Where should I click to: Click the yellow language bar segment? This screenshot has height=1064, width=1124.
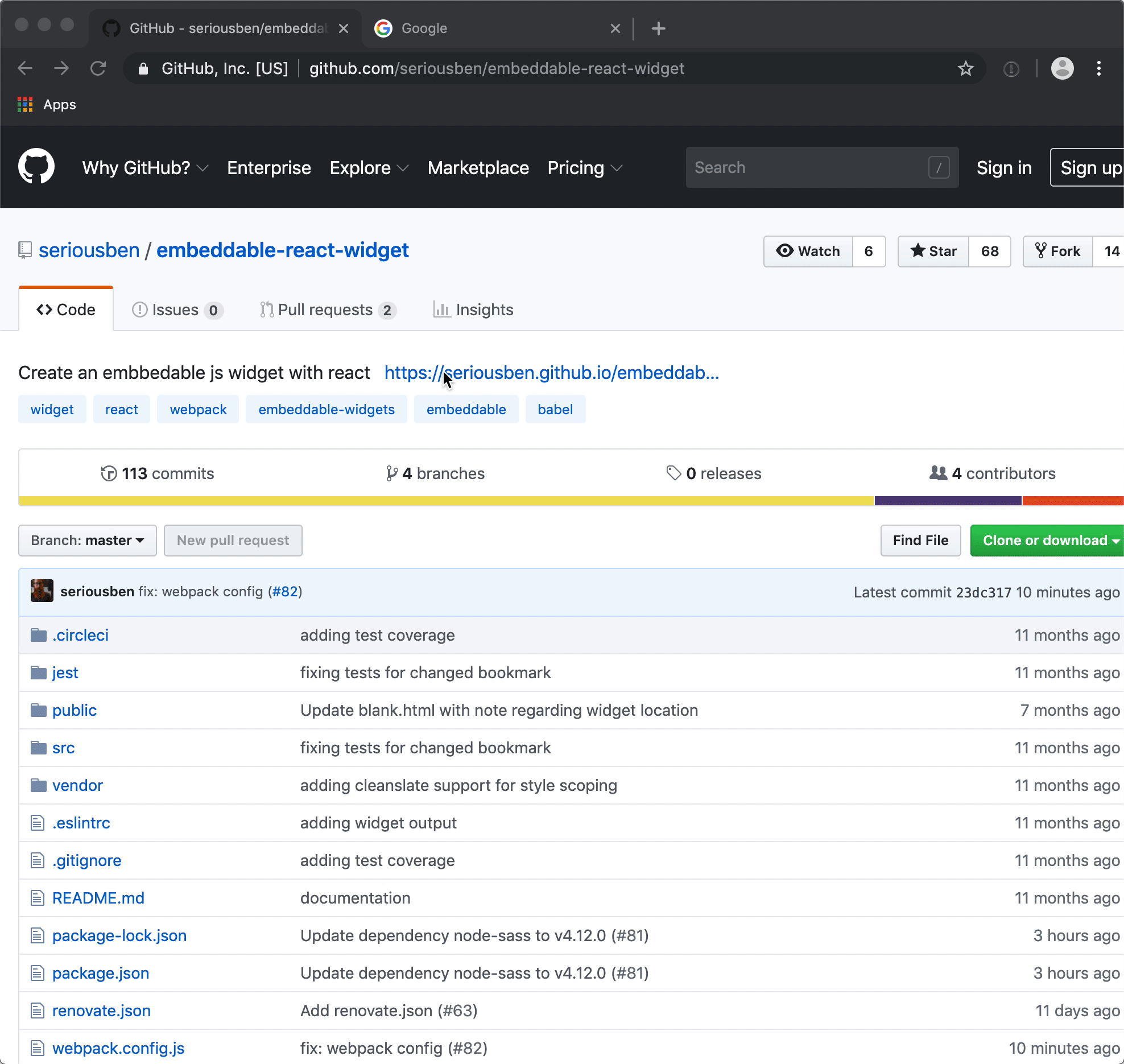click(446, 501)
